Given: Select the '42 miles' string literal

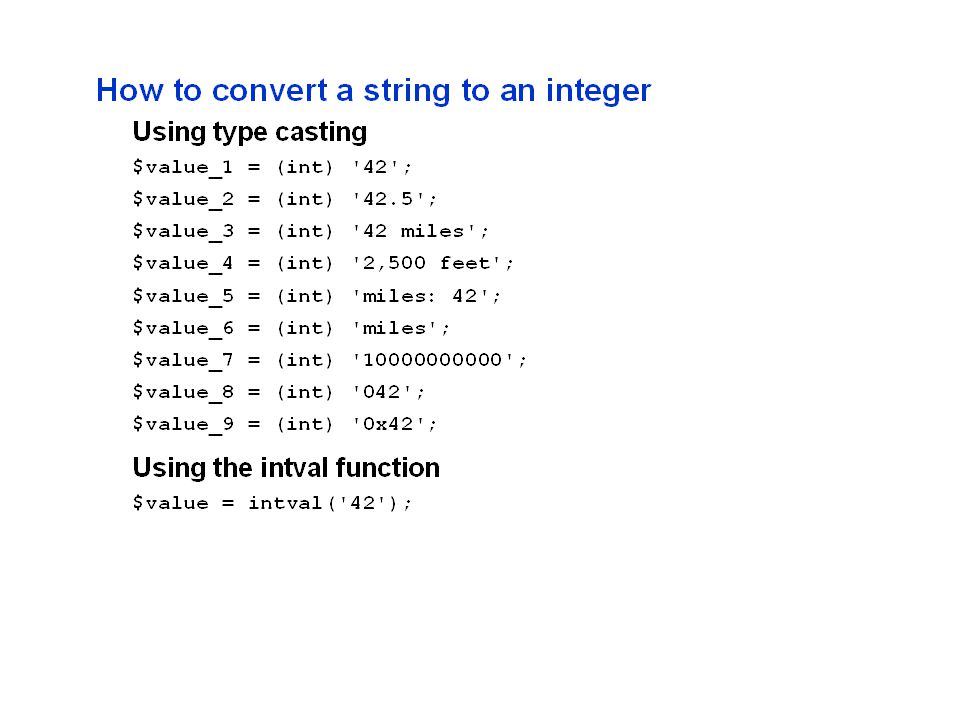Looking at the screenshot, I should click(414, 231).
